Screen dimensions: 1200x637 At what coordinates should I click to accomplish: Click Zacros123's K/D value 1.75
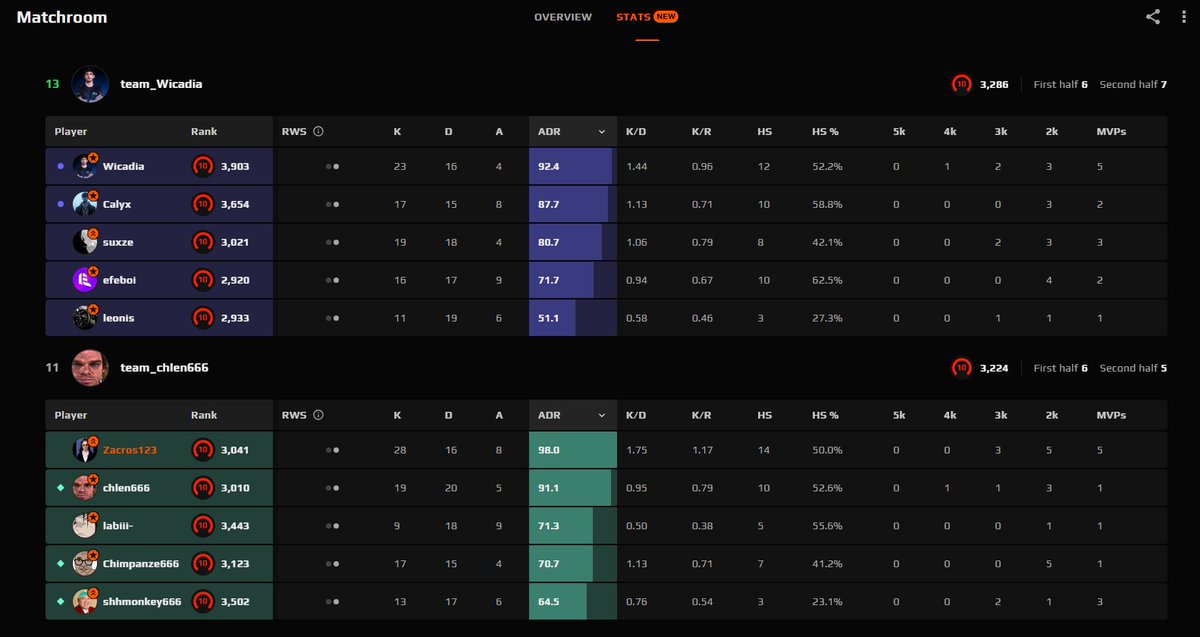[x=636, y=450]
